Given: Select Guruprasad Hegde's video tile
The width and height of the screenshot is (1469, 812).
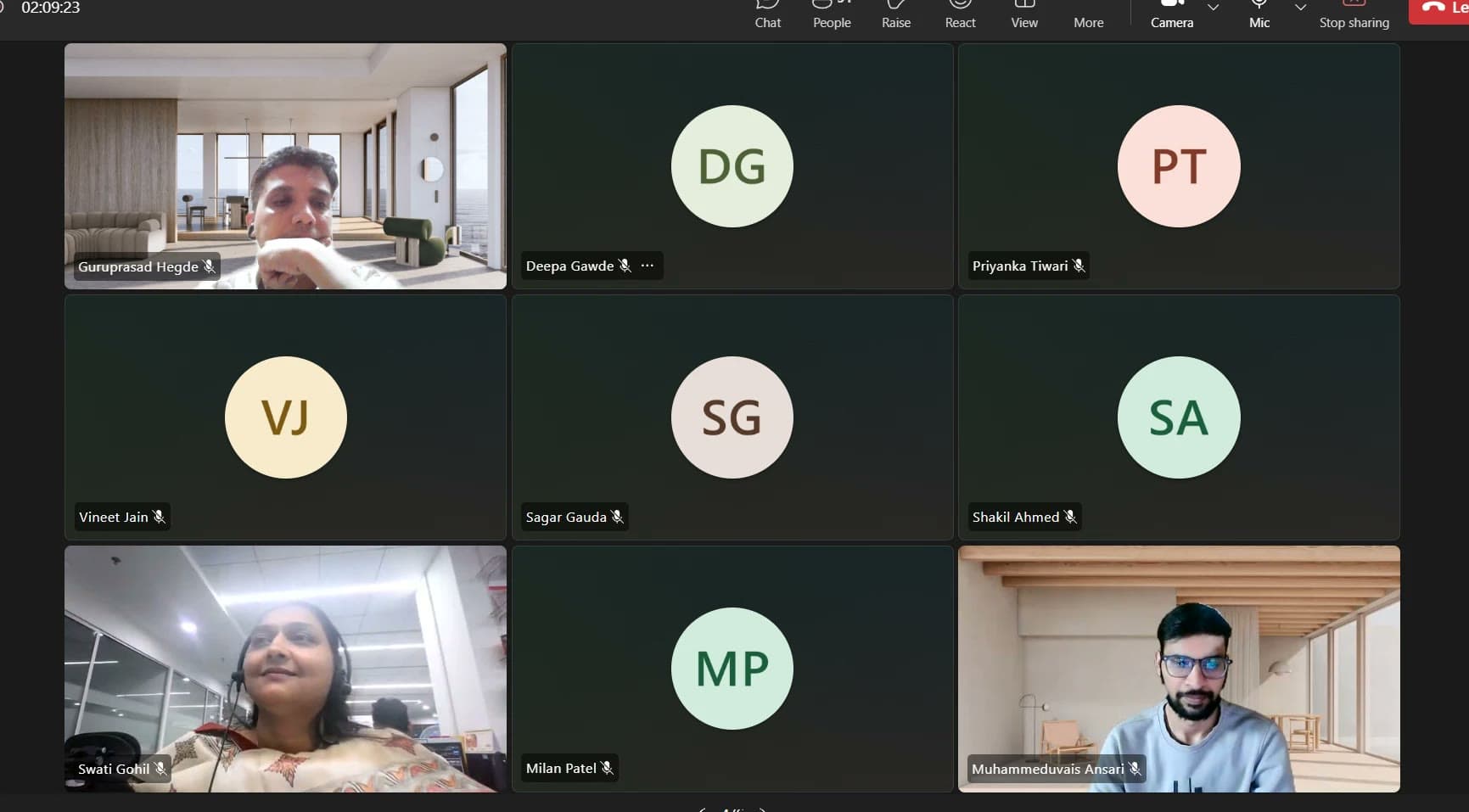Looking at the screenshot, I should 285,166.
